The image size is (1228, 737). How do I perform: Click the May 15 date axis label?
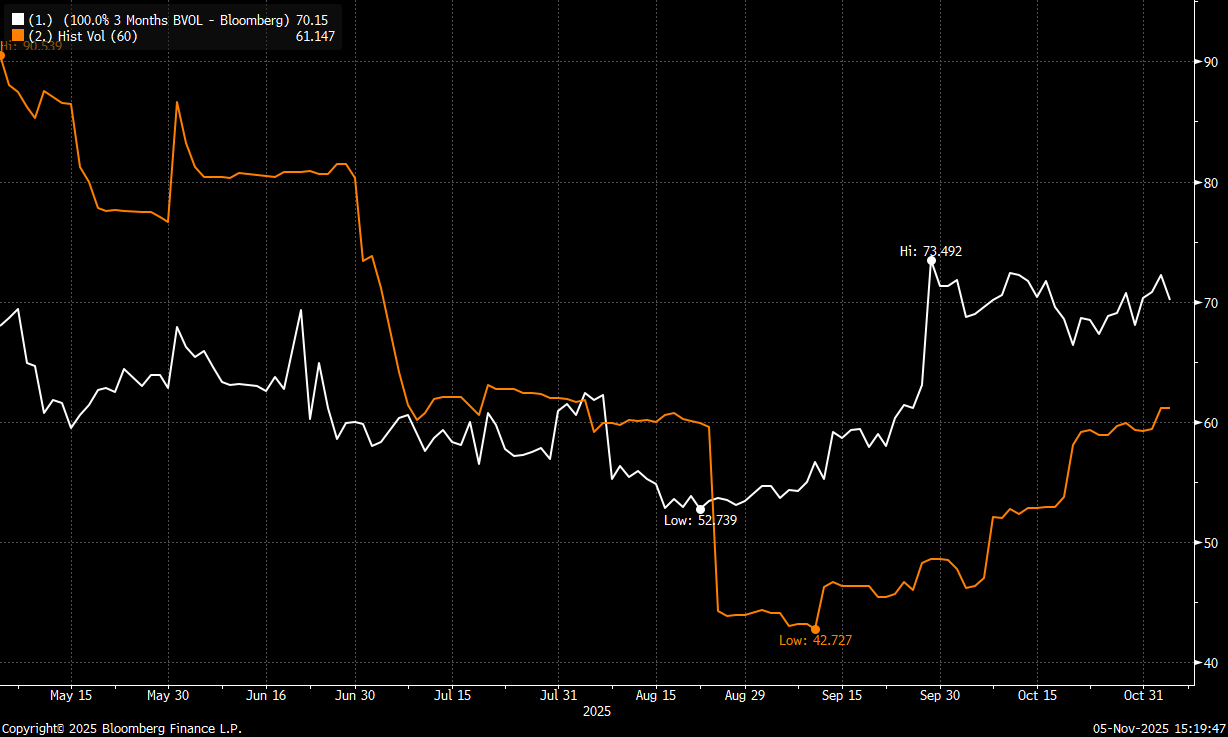tap(70, 695)
